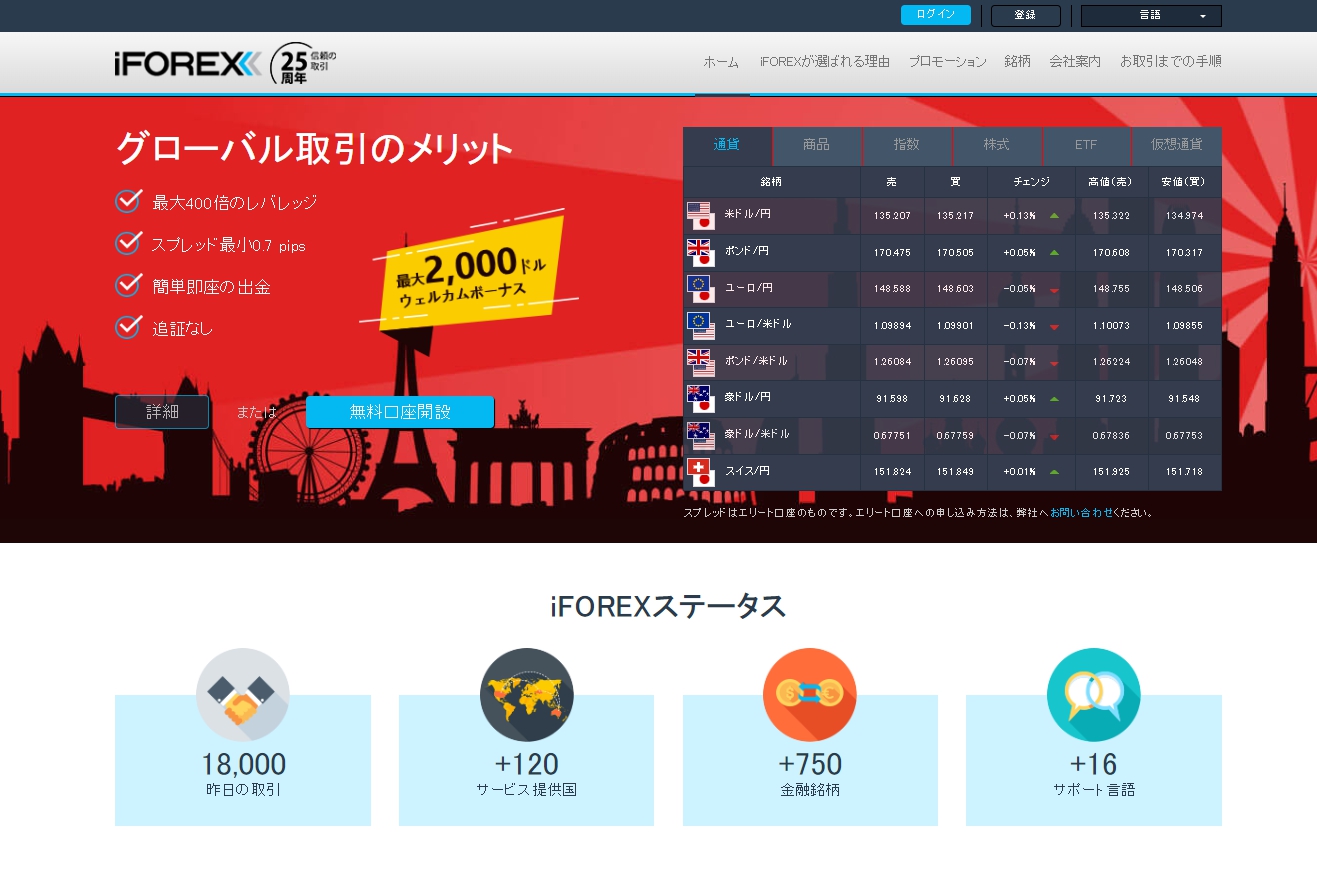Open the ETF tab
Screen dimensions: 1317x892
1086,145
